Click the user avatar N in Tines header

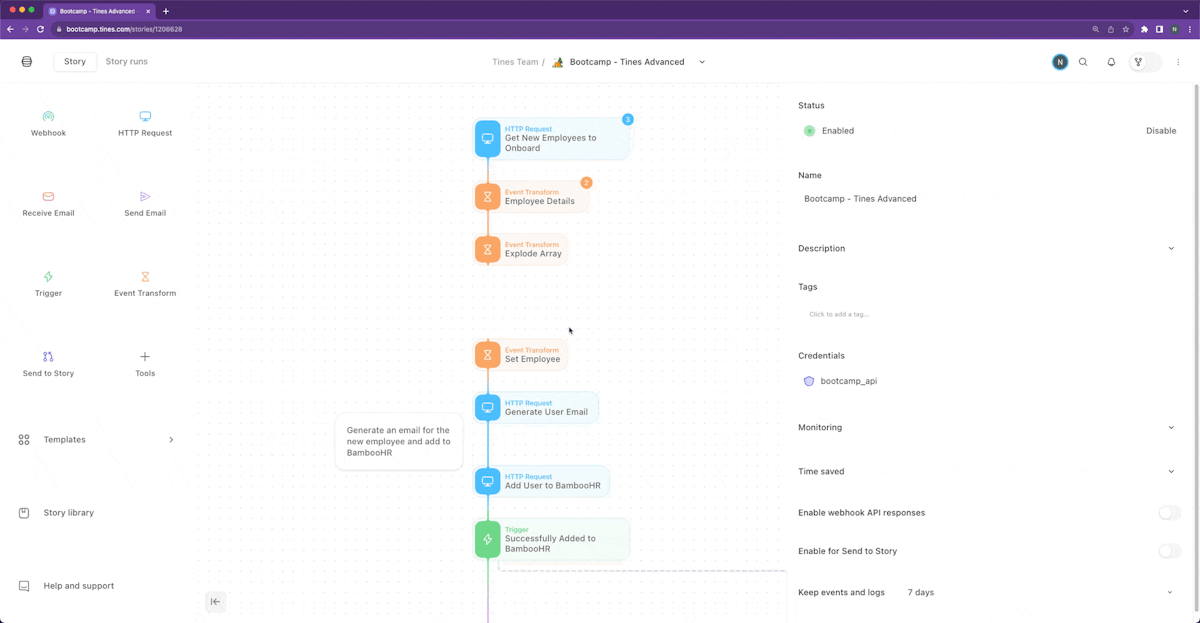pyautogui.click(x=1060, y=62)
